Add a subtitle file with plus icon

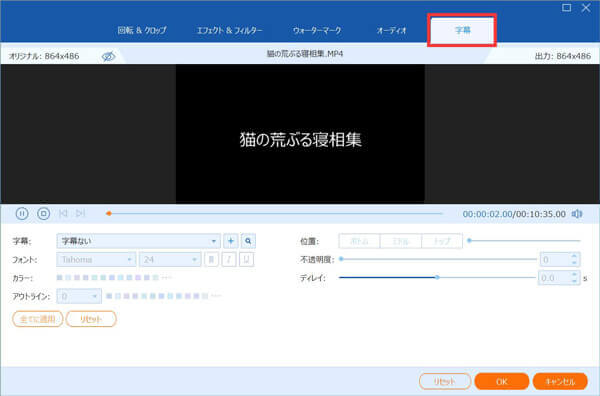coord(231,241)
